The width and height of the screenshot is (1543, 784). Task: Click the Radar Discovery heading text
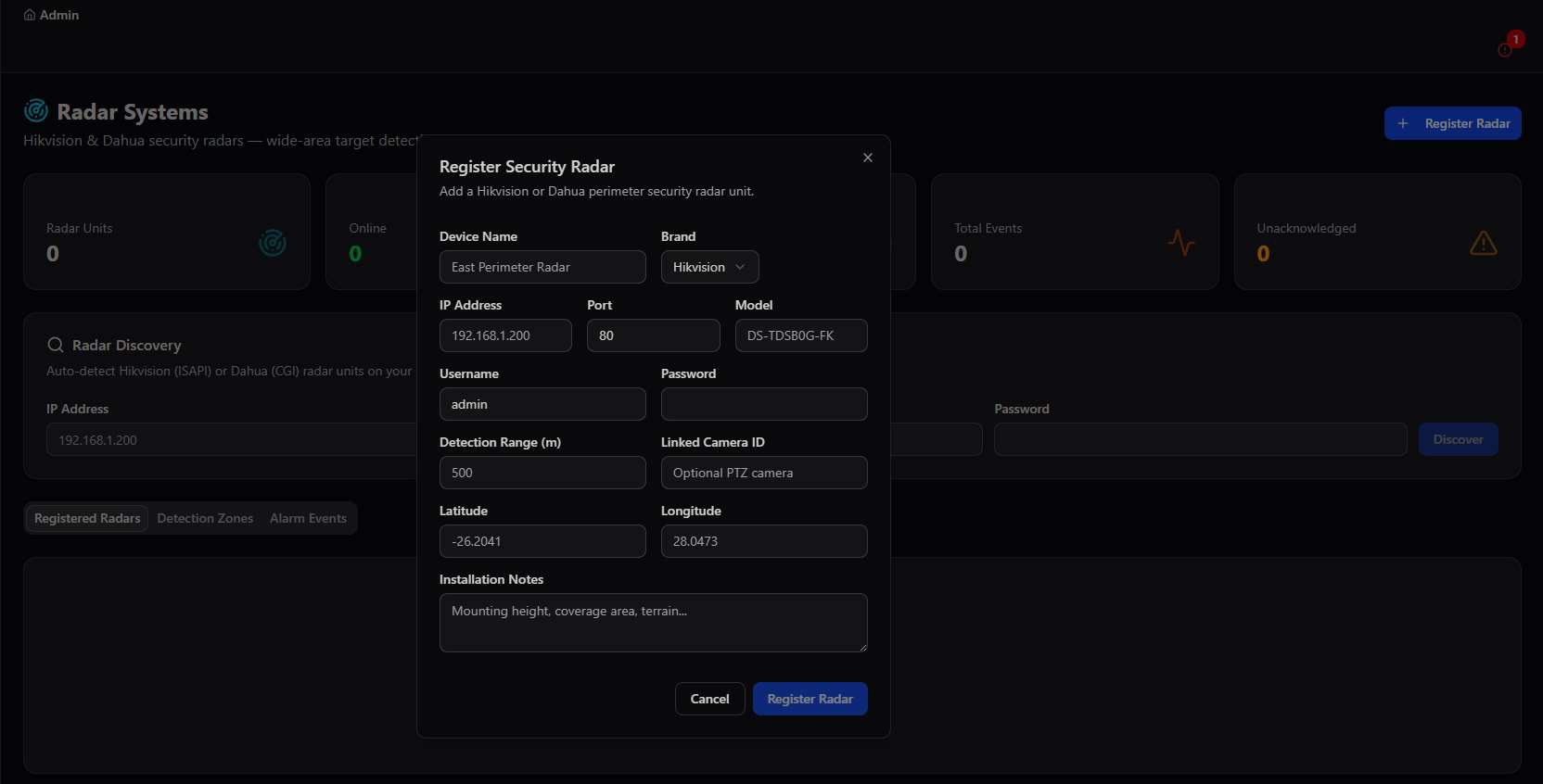[x=127, y=345]
